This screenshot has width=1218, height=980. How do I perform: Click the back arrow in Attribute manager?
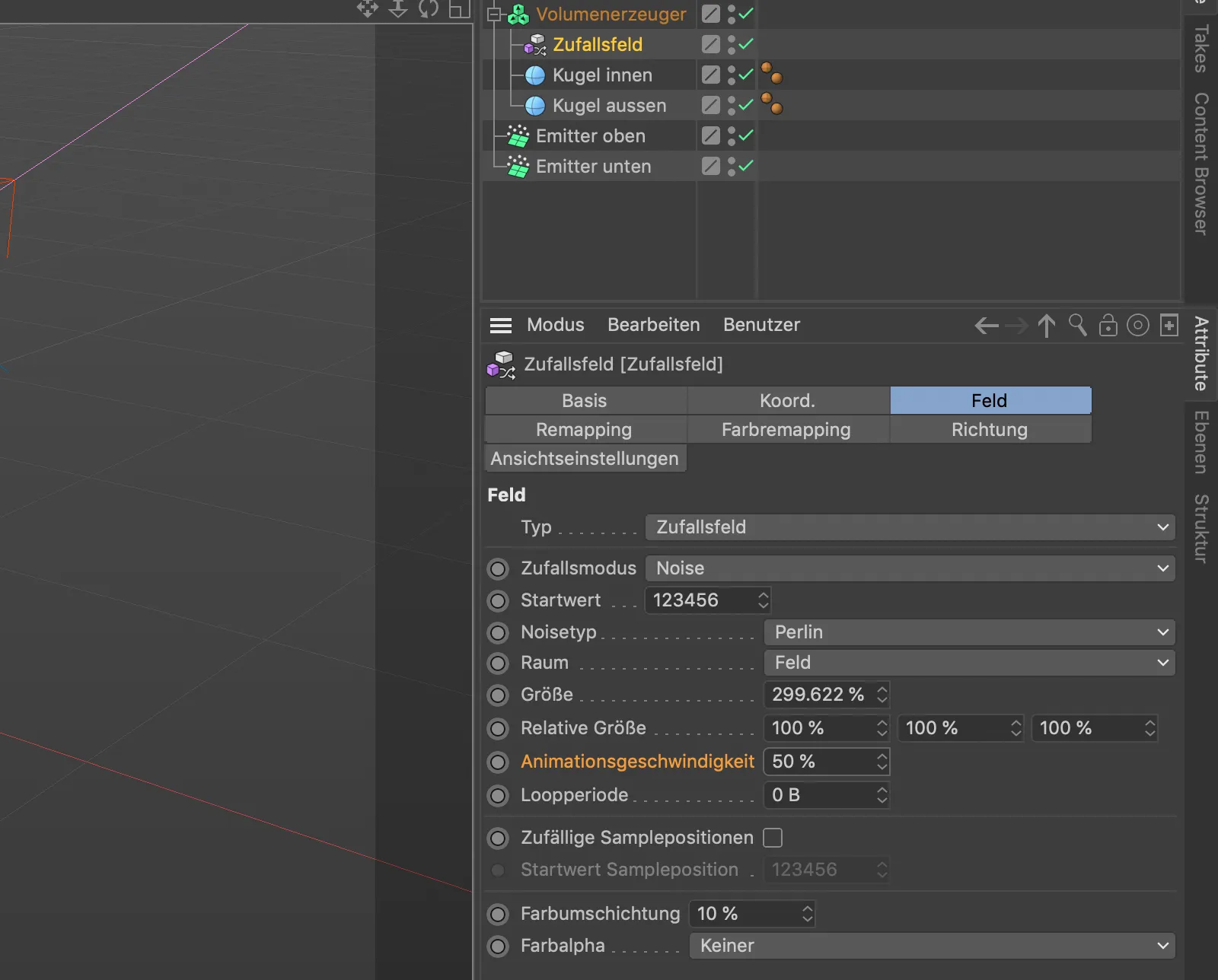(986, 326)
